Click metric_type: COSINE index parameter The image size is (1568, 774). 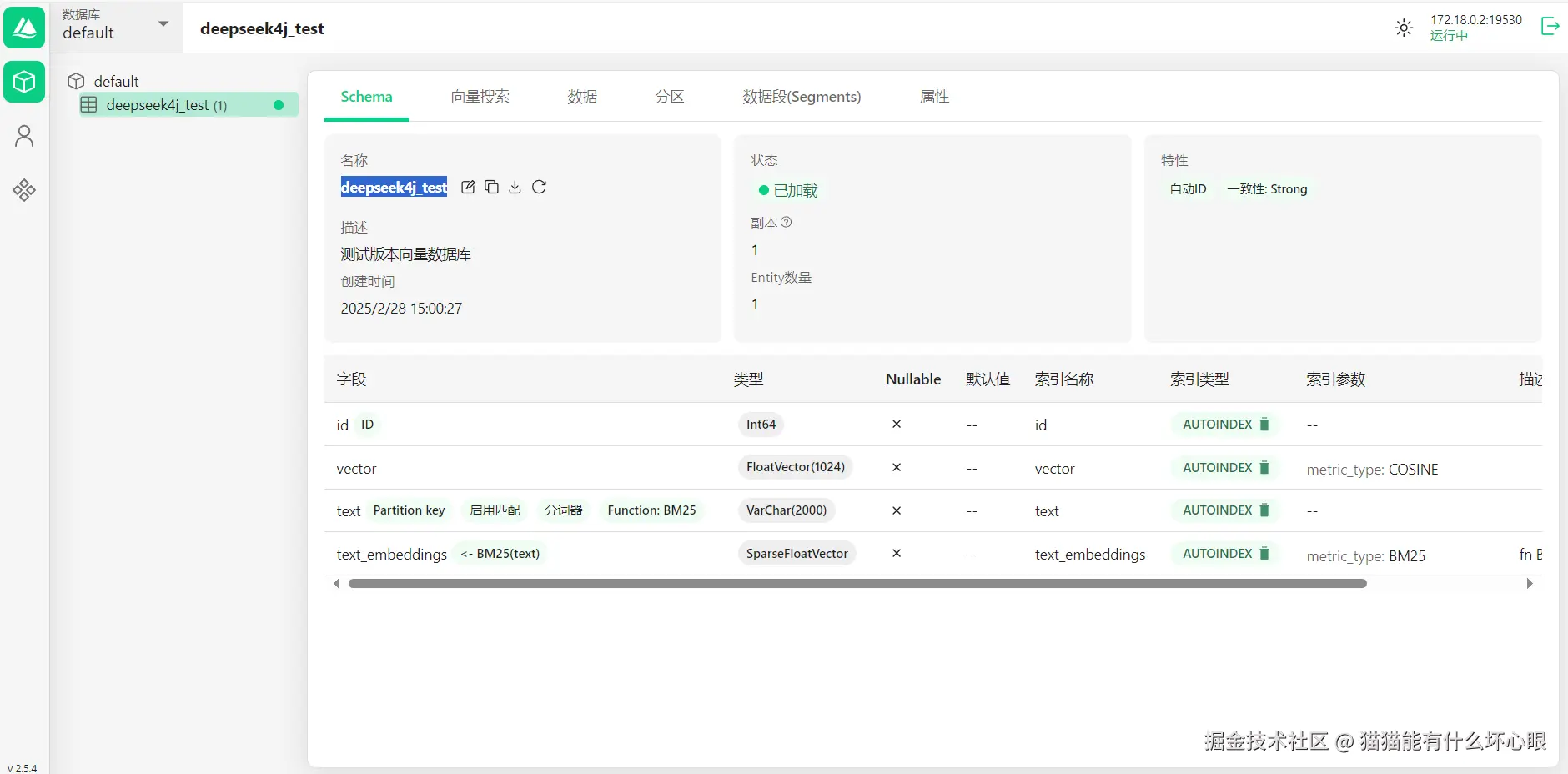pos(1372,469)
